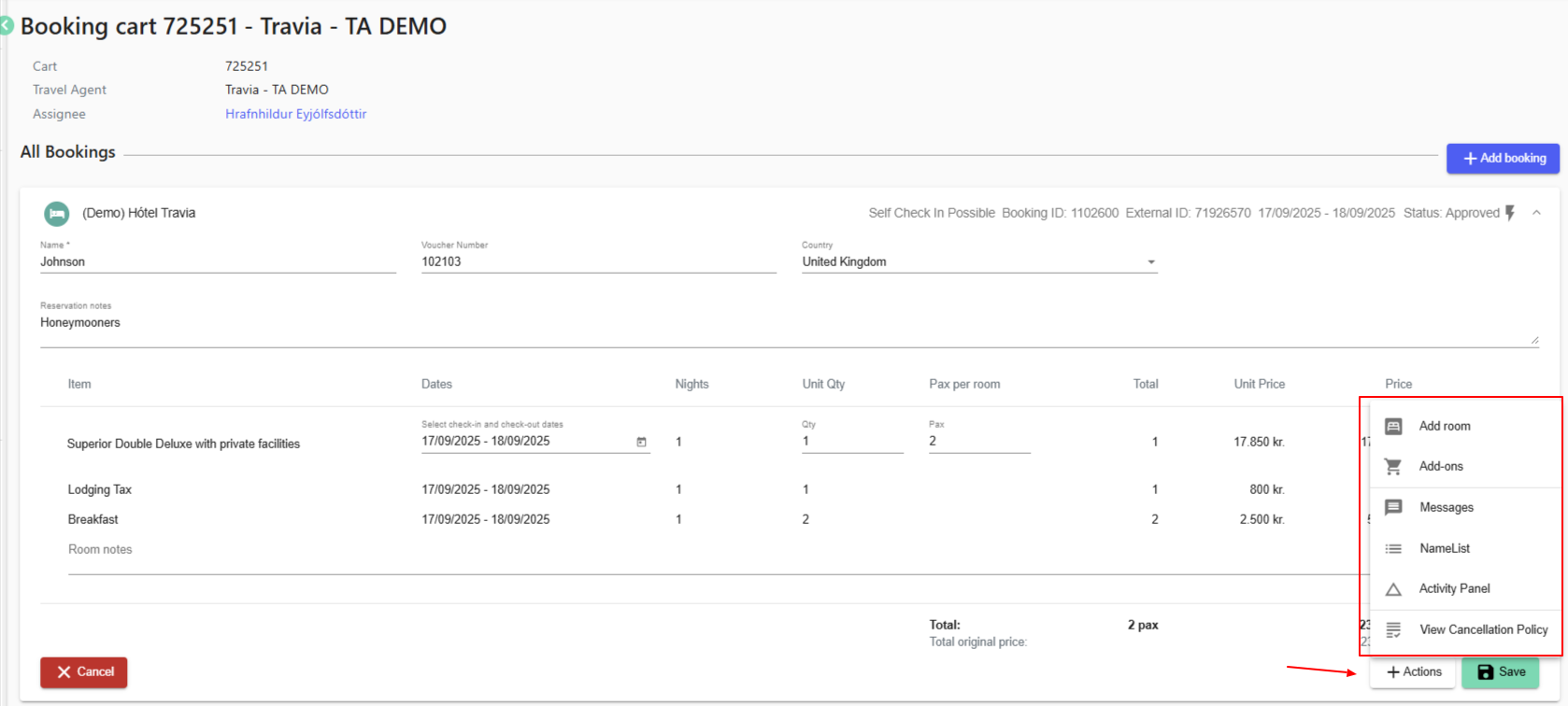Screen dimensions: 1568x706
Task: Click the Self Check In Possible text
Action: tap(932, 213)
